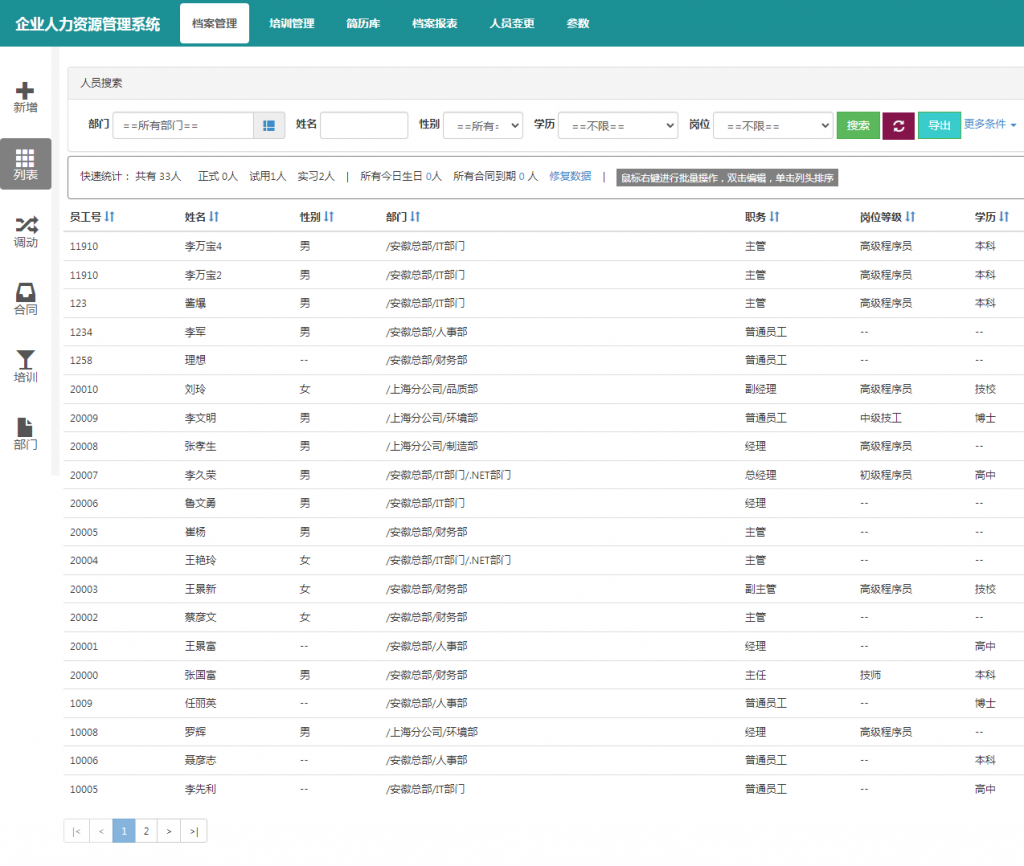Image resolution: width=1024 pixels, height=866 pixels.
Task: Open the 岗位 dropdown filter
Action: coord(773,125)
